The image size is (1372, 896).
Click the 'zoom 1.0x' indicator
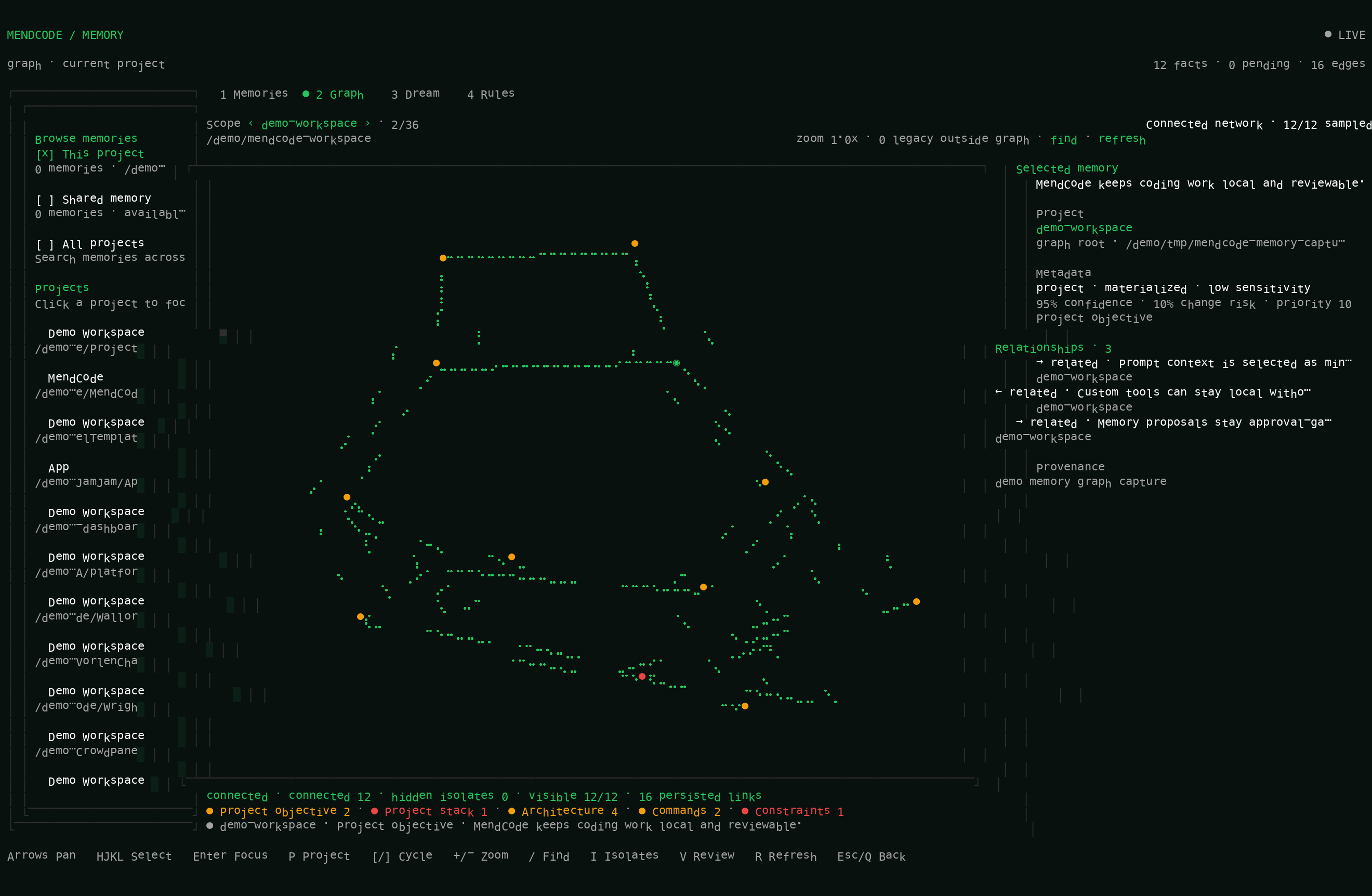827,139
